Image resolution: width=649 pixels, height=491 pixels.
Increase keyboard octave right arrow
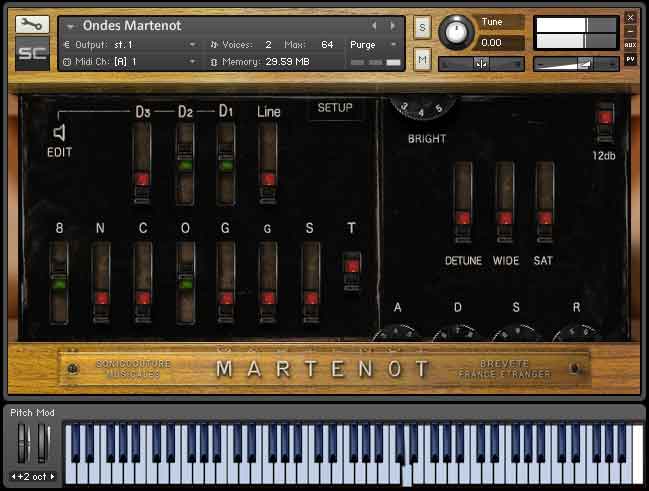pos(52,477)
